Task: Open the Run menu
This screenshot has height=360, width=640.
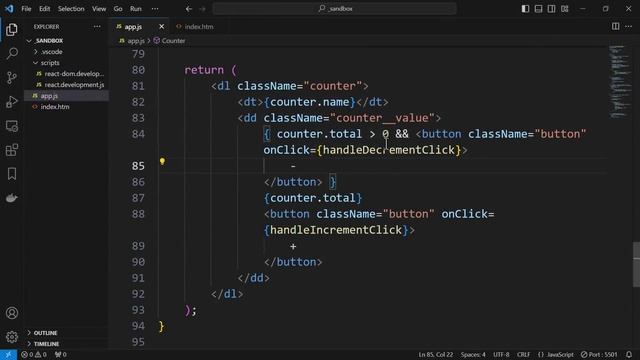Action: [136, 9]
